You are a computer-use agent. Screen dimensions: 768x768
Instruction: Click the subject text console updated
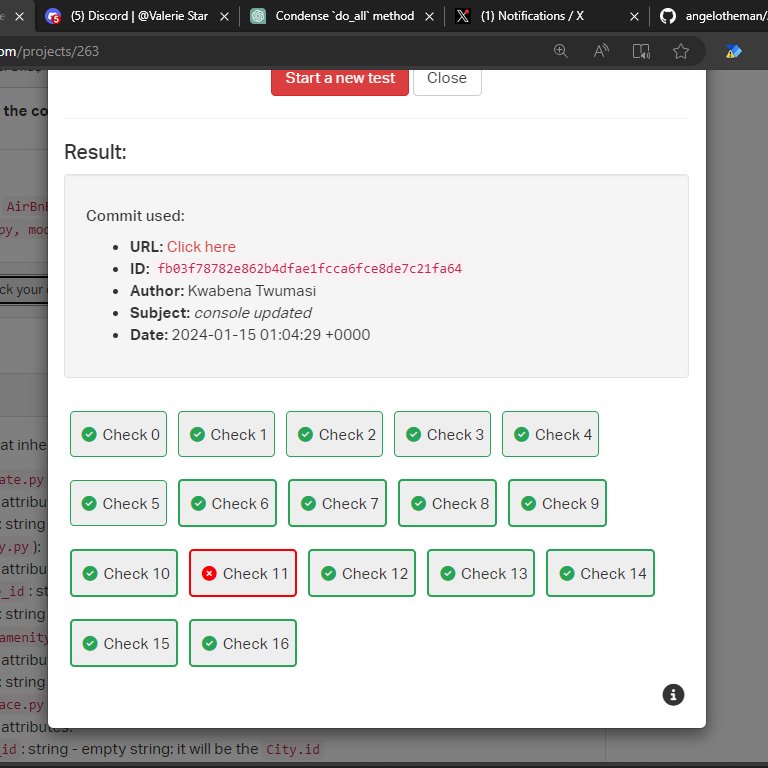(253, 312)
